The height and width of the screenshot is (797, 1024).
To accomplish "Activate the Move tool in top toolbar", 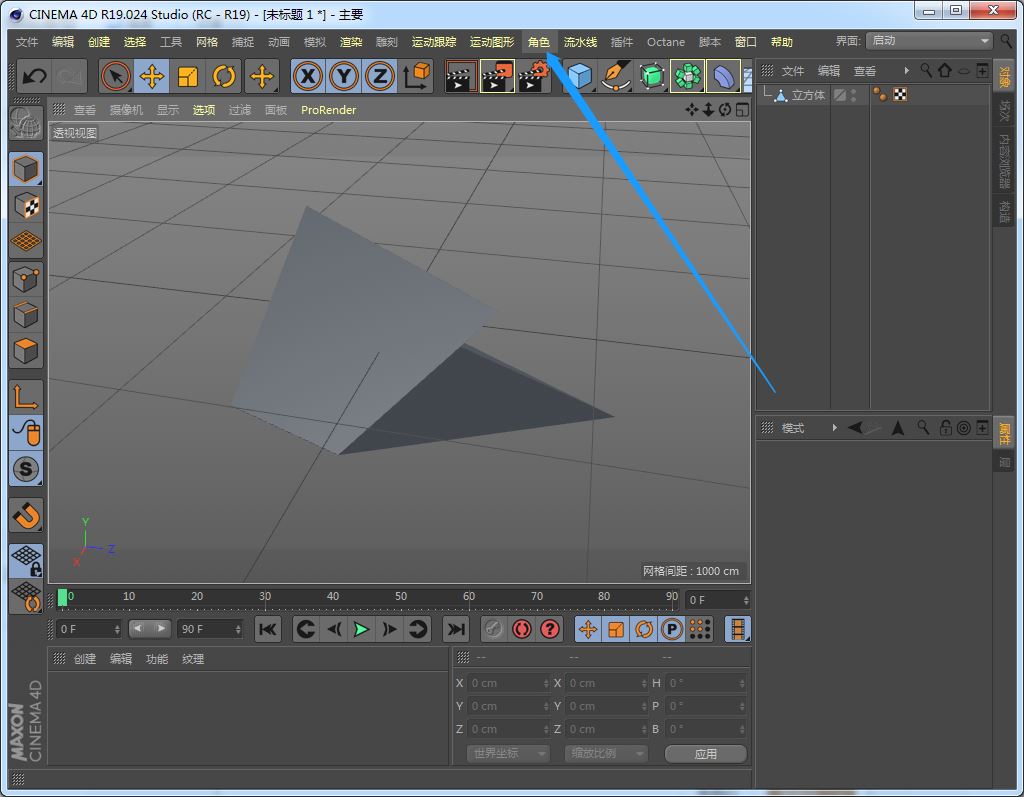I will pyautogui.click(x=152, y=76).
